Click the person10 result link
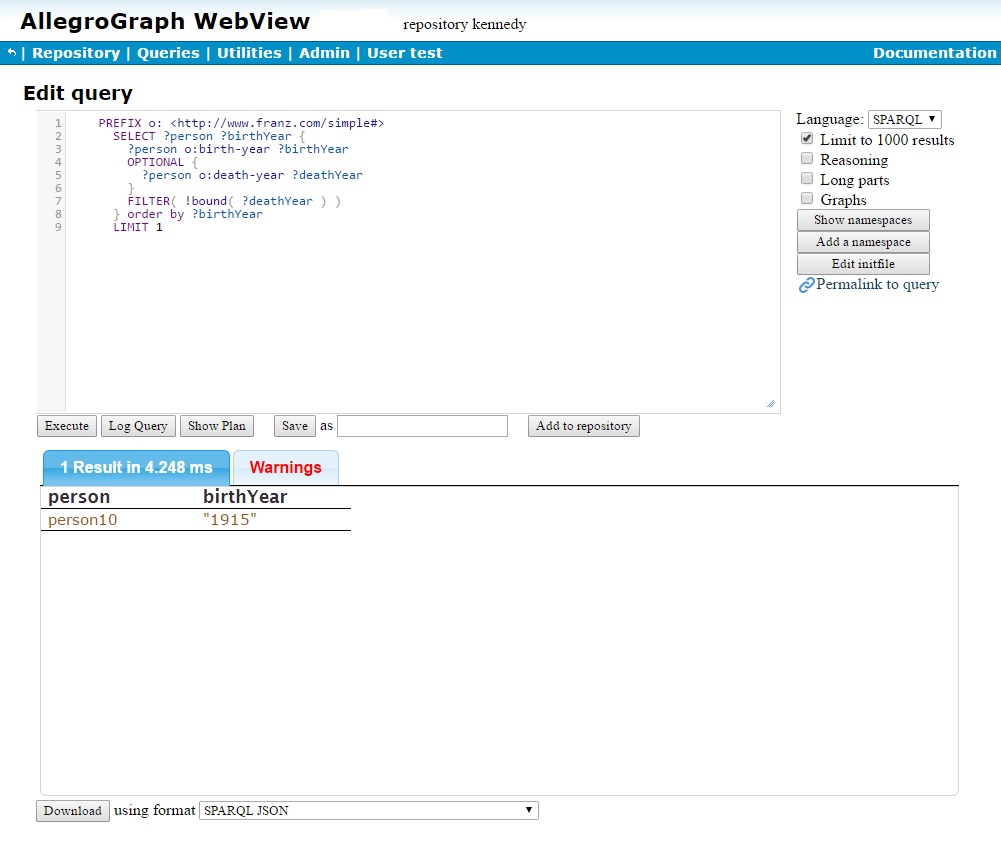This screenshot has width=1001, height=844. click(x=82, y=520)
